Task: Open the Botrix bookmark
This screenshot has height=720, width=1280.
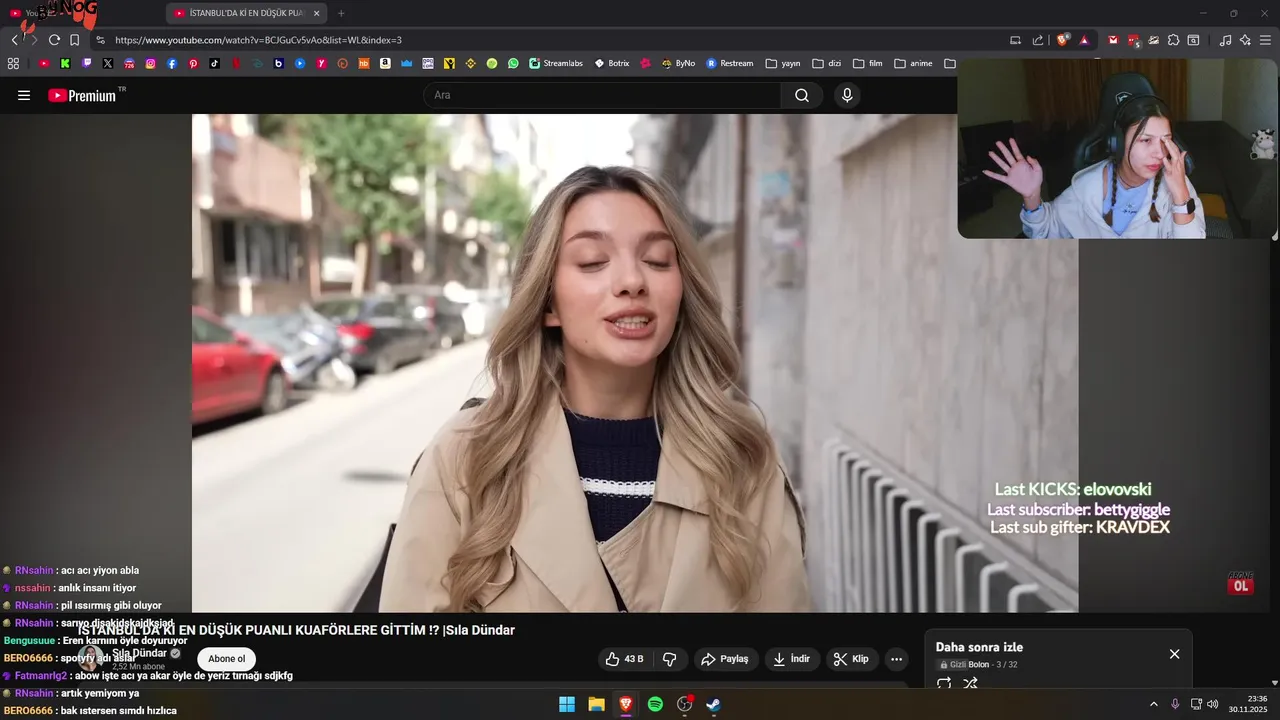Action: [612, 63]
